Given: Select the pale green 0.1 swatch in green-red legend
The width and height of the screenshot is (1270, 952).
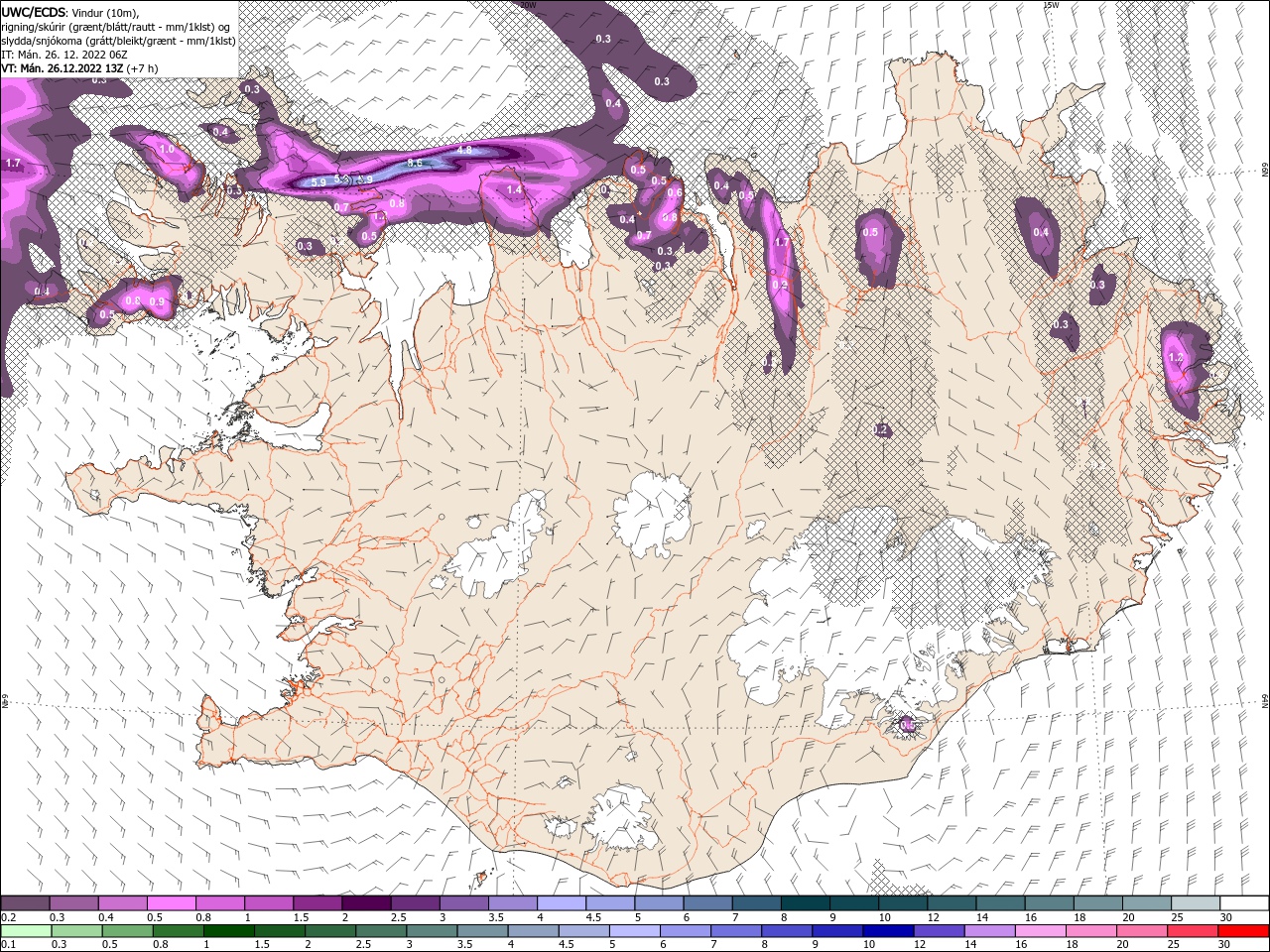Looking at the screenshot, I should [26, 931].
